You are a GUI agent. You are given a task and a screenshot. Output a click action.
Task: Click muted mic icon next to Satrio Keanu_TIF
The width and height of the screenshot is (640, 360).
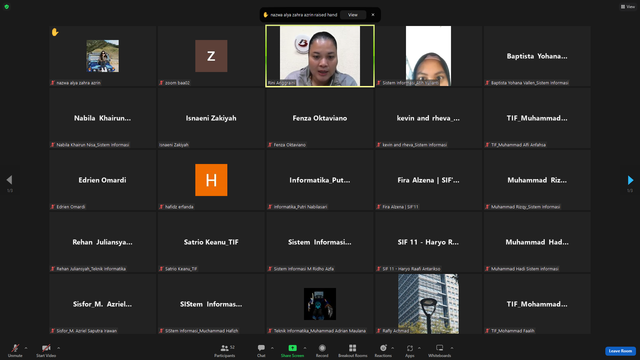tap(161, 269)
